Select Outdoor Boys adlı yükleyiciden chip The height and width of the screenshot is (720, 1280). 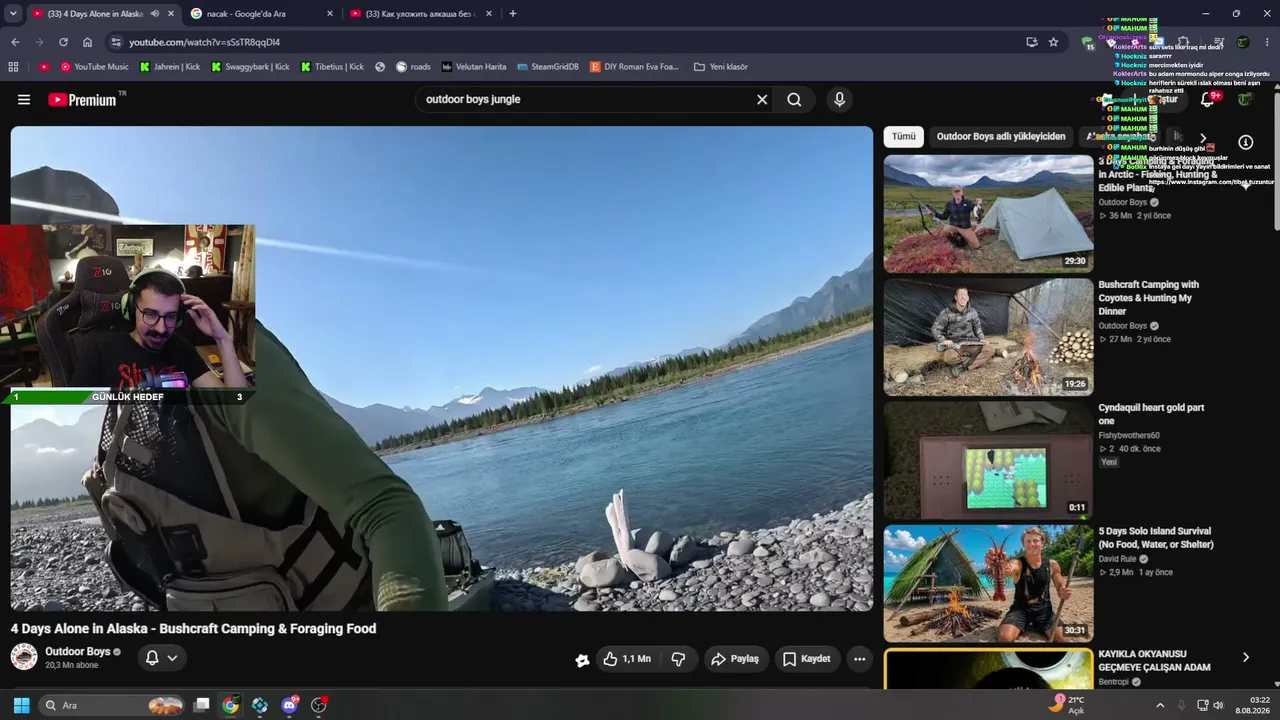click(1001, 136)
